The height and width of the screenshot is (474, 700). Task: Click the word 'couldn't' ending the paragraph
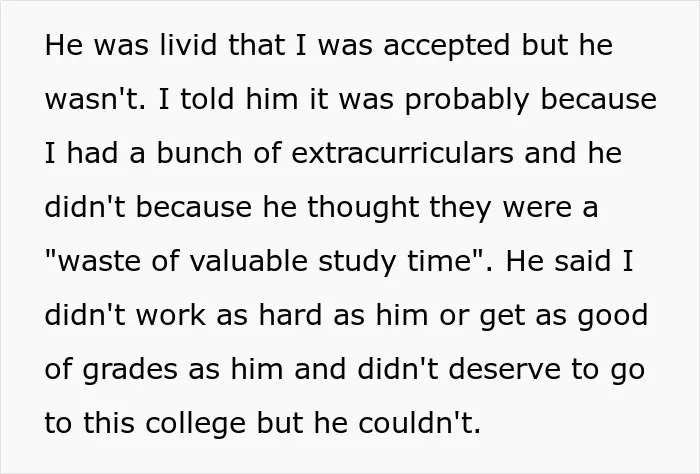pos(420,423)
